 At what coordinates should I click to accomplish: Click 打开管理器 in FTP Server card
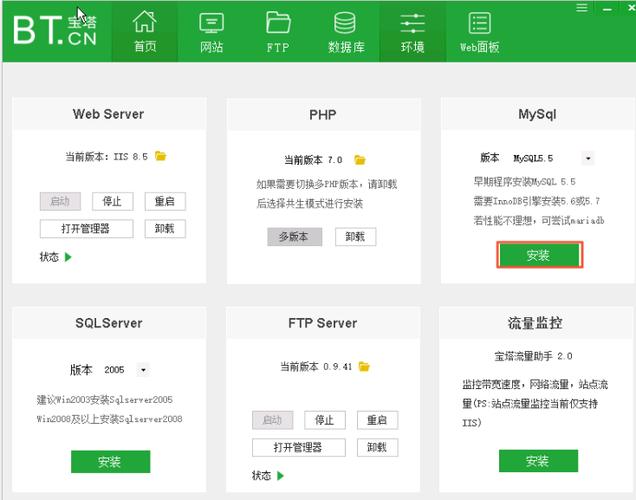[299, 447]
